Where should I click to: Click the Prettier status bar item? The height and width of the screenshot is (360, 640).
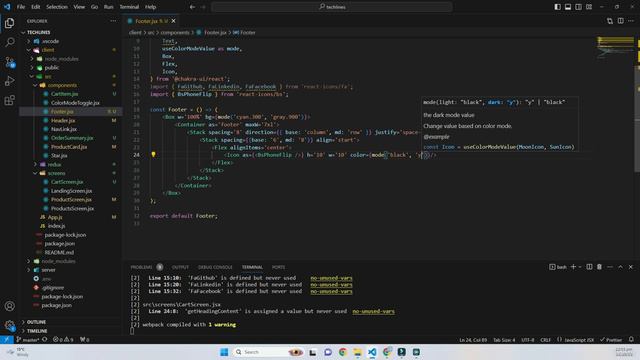click(x=611, y=340)
